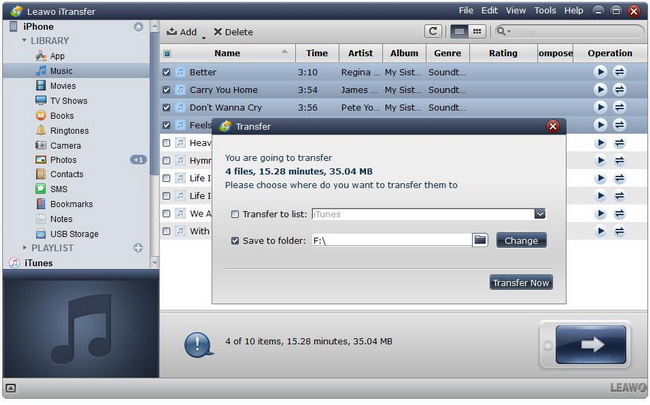The width and height of the screenshot is (650, 405).
Task: Click the Change folder button
Action: [521, 240]
